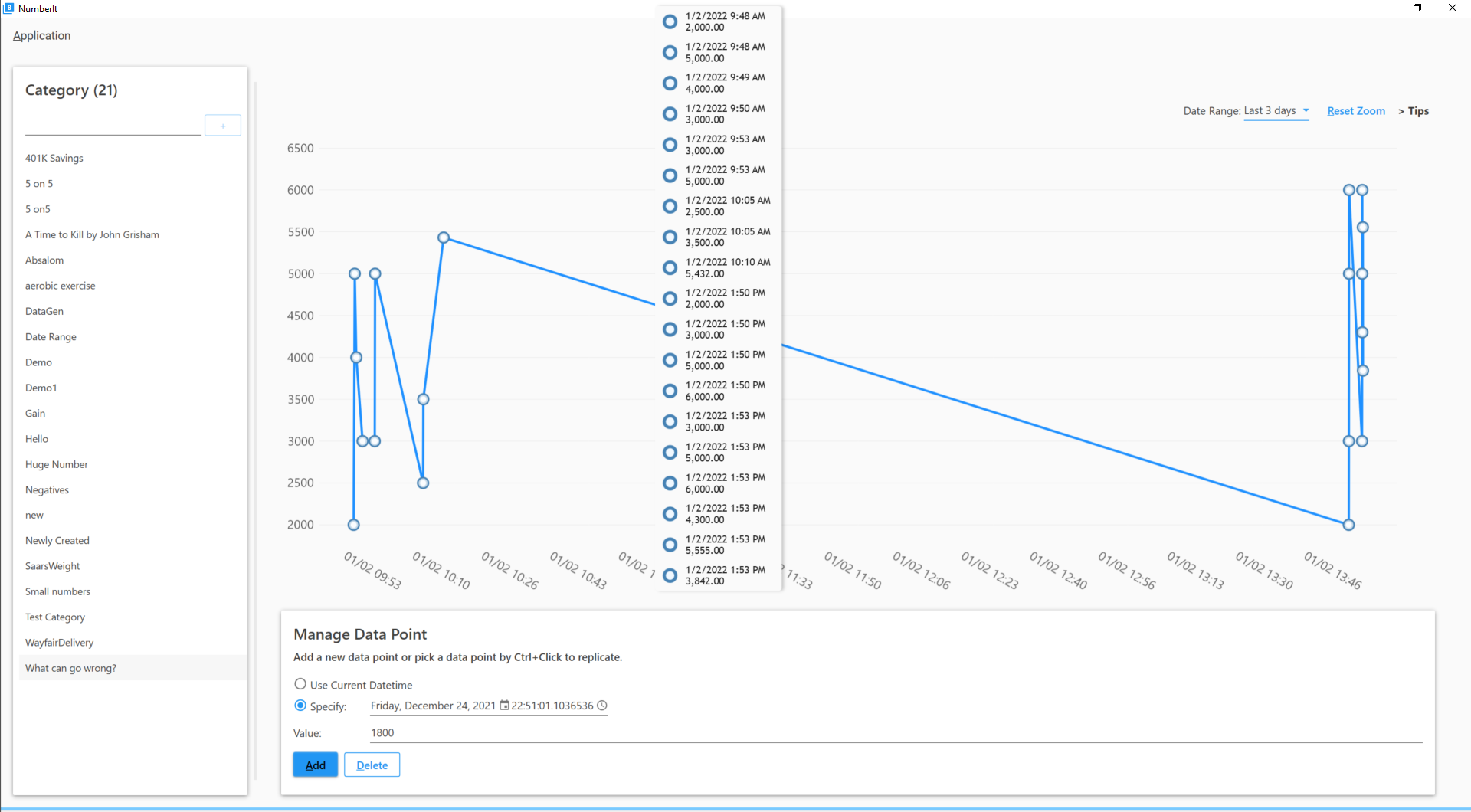Select the SaarsWeight category
Screen dimensions: 1471x812
pos(132,566)
